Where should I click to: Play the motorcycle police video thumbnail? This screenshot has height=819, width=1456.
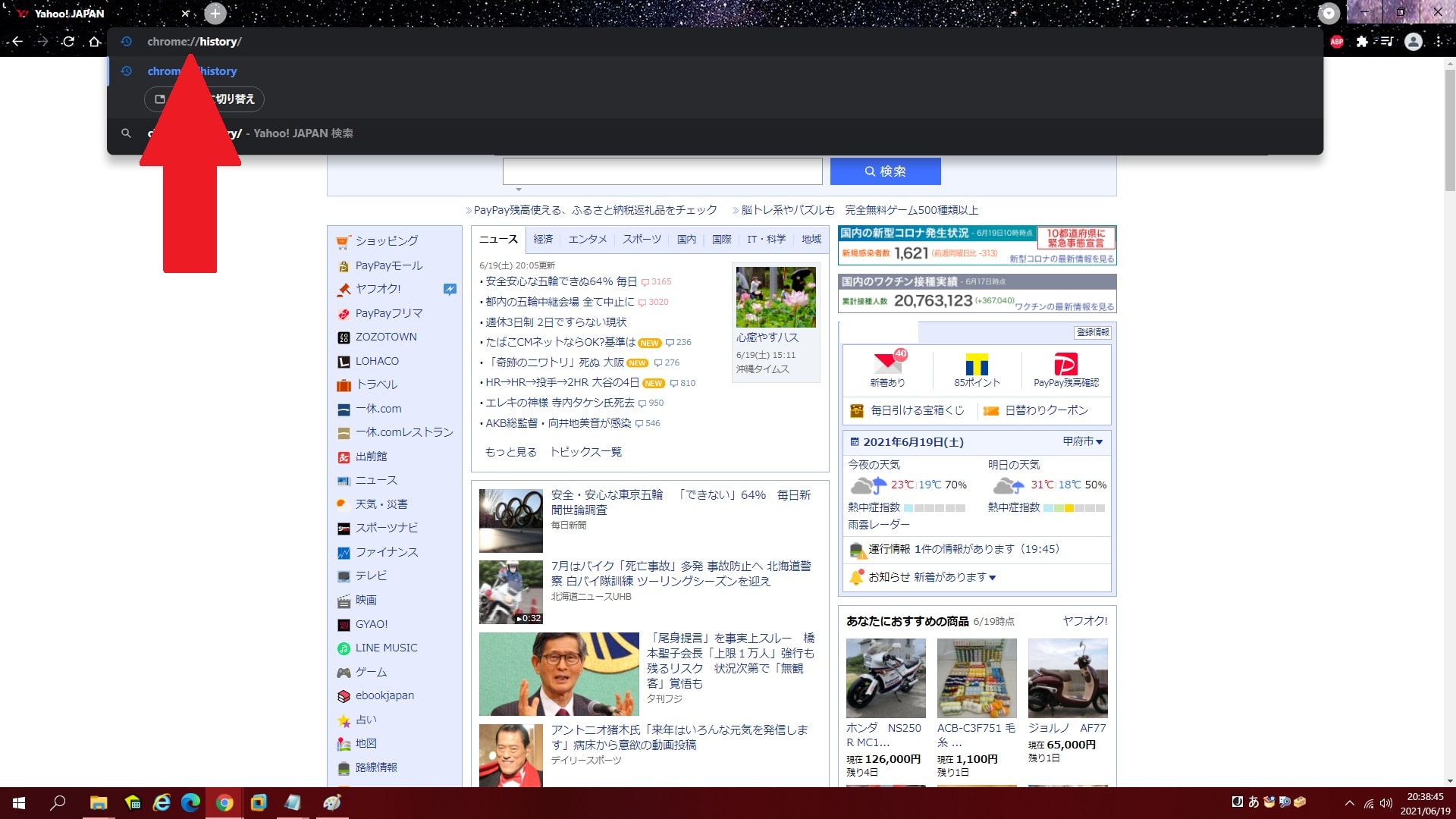510,592
